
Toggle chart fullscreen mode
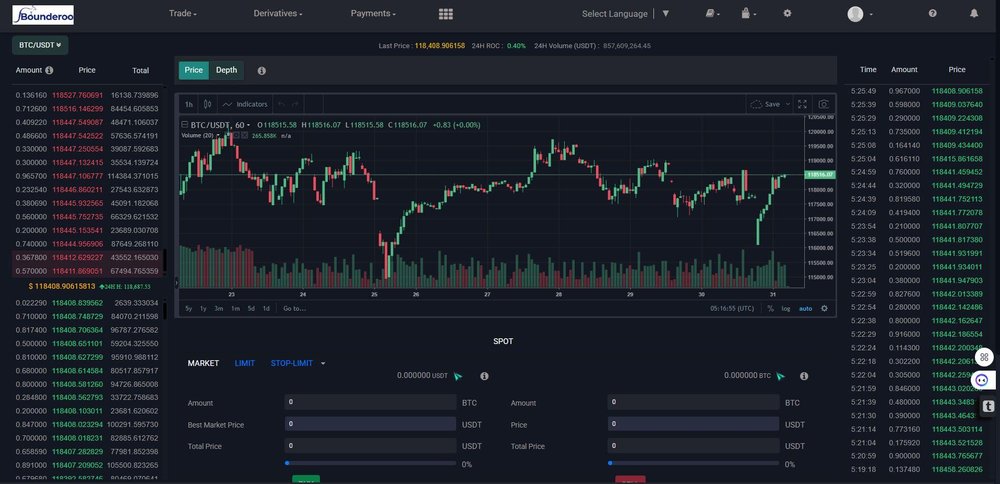coord(802,104)
